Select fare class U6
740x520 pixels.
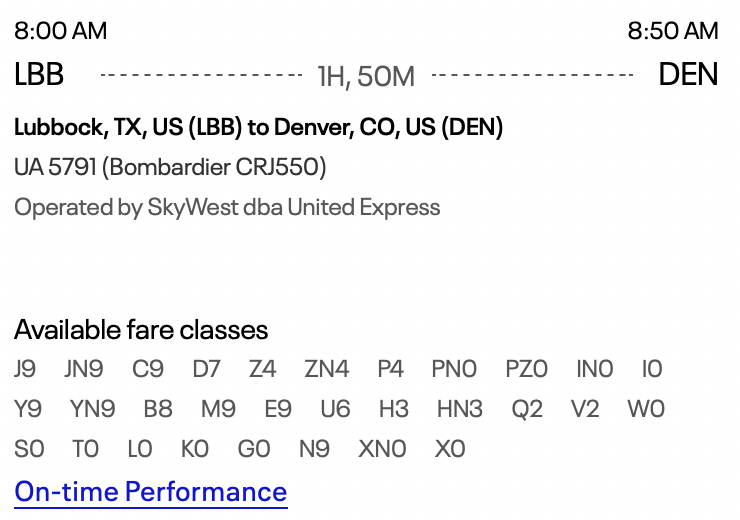pyautogui.click(x=335, y=409)
